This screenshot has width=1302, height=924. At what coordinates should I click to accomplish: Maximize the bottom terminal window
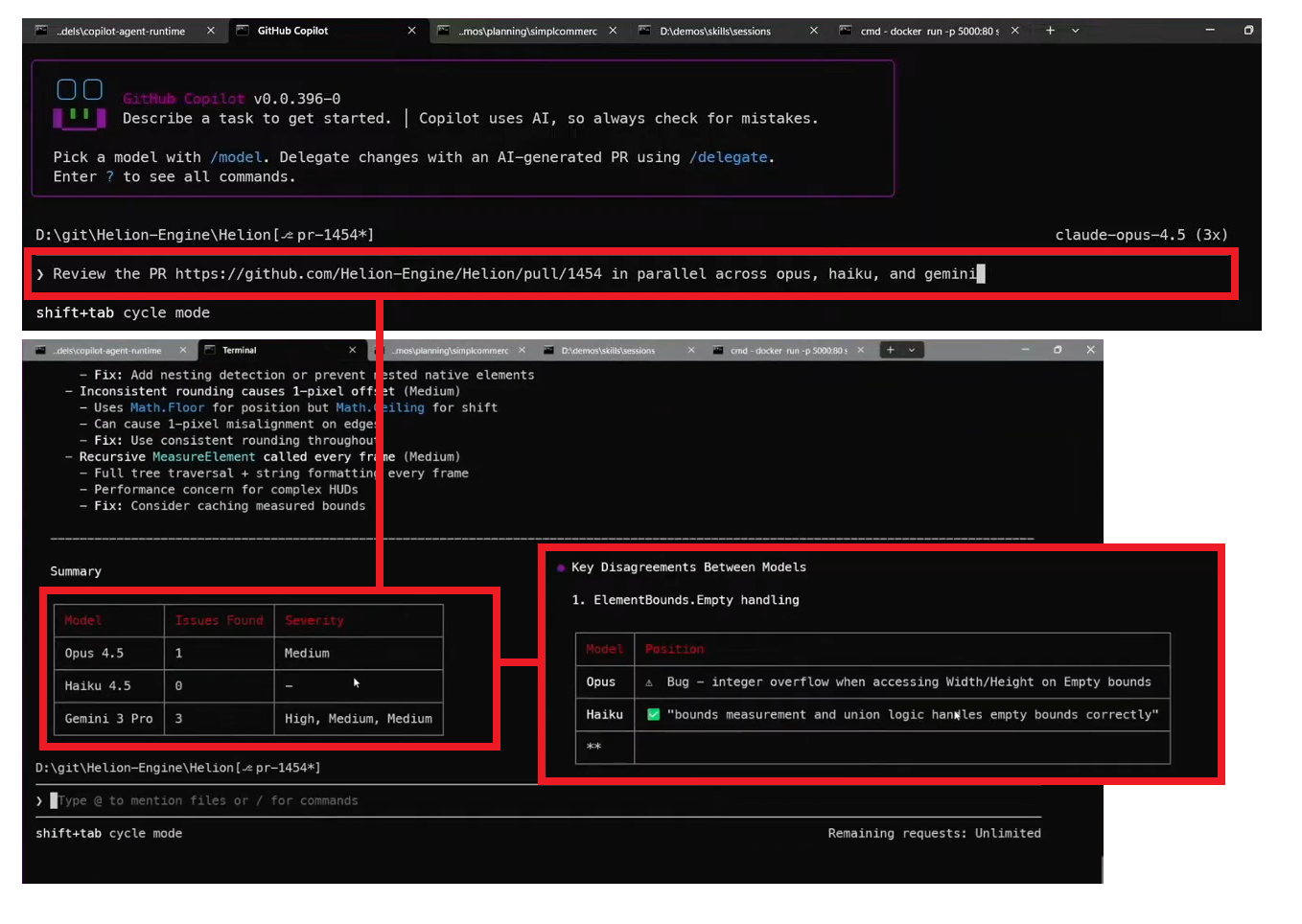(x=1058, y=351)
